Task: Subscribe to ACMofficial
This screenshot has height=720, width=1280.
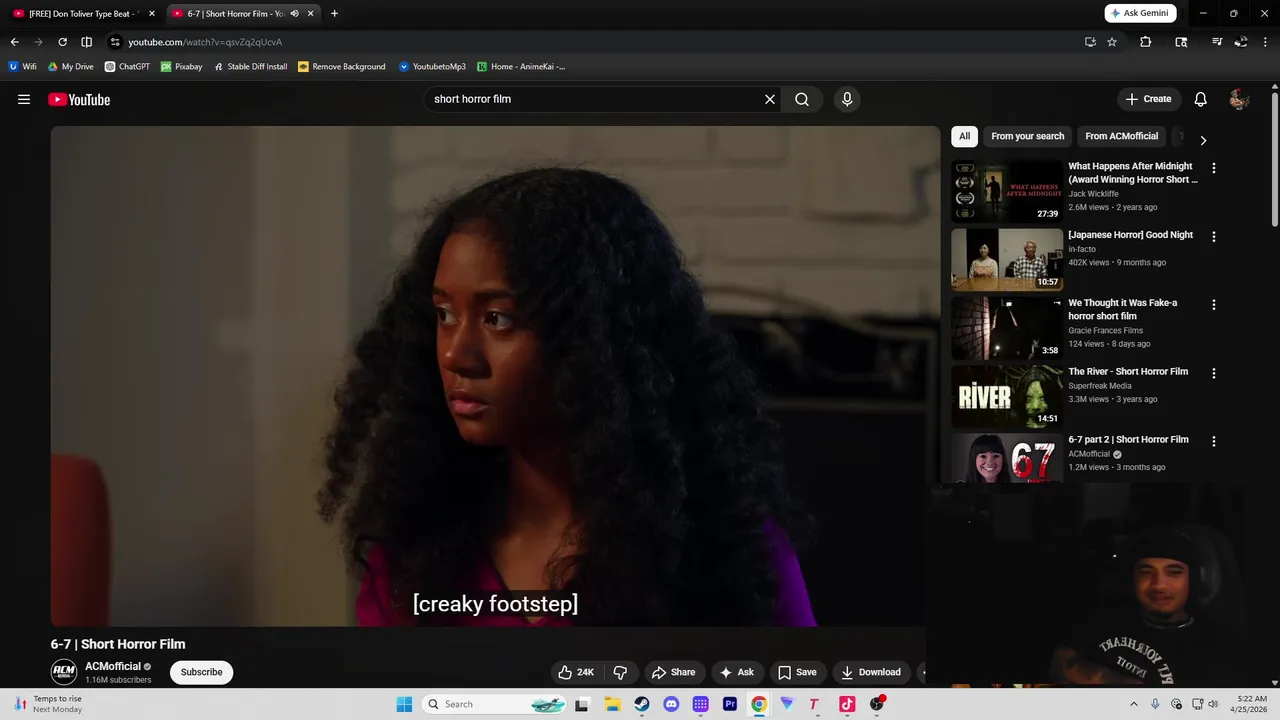Action: (x=201, y=672)
